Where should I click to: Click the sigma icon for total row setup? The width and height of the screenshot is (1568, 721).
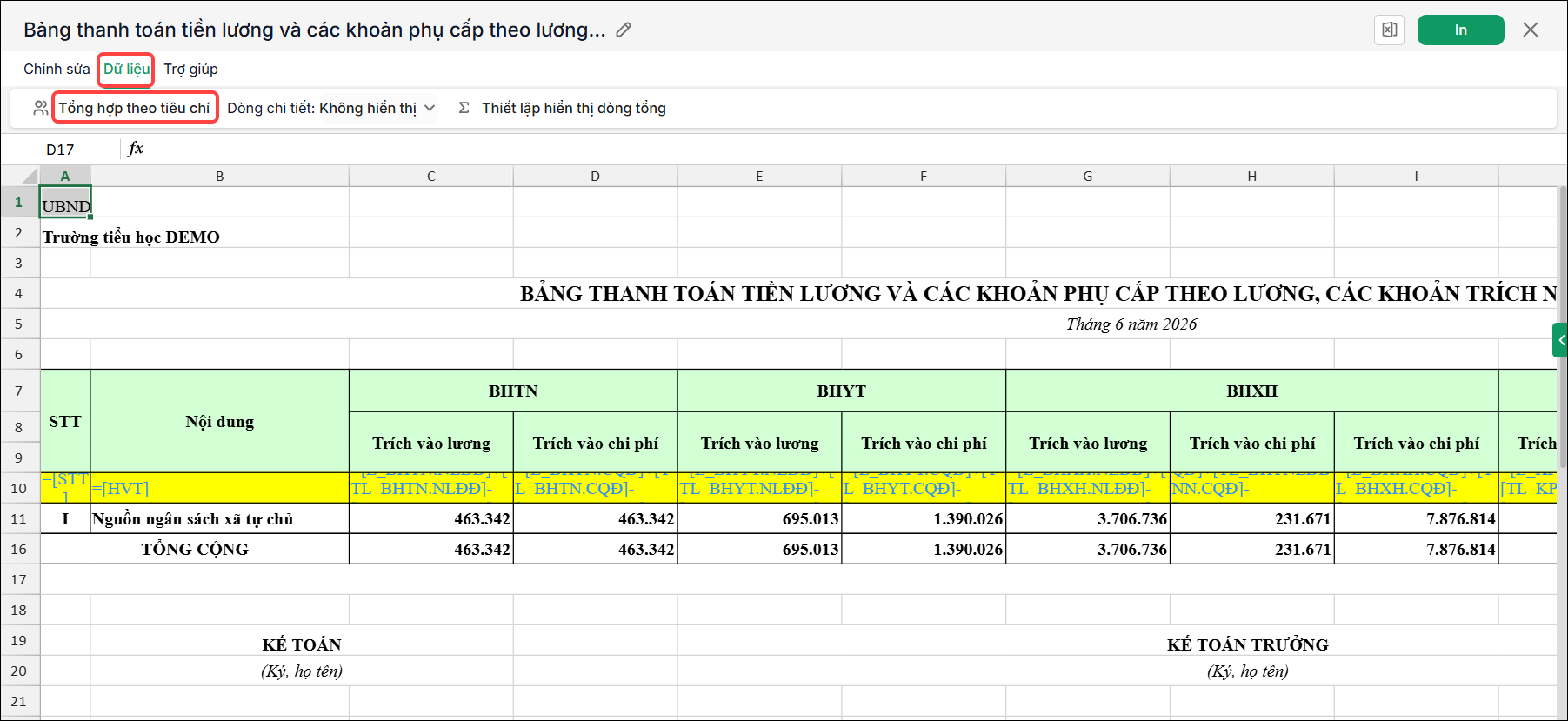(464, 108)
